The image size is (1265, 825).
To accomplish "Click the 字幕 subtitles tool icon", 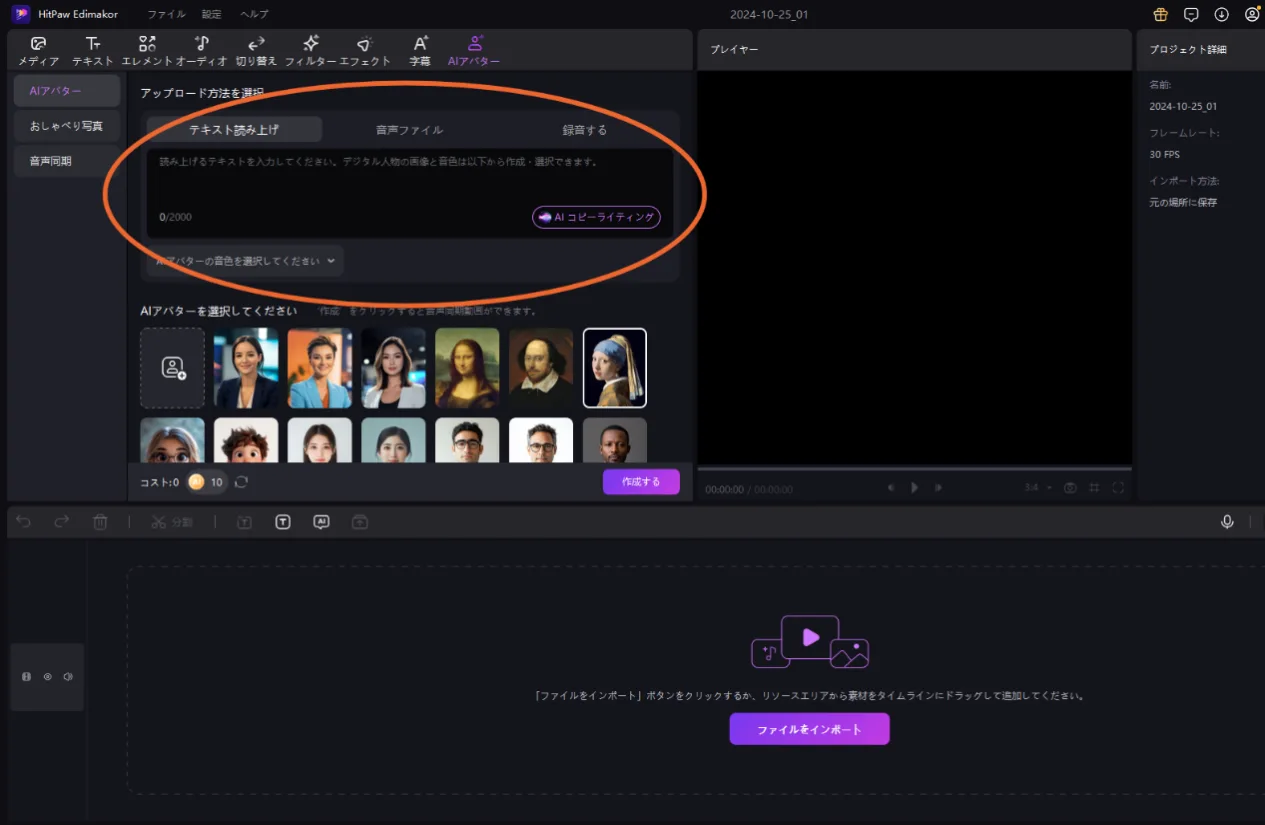I will click(x=420, y=50).
